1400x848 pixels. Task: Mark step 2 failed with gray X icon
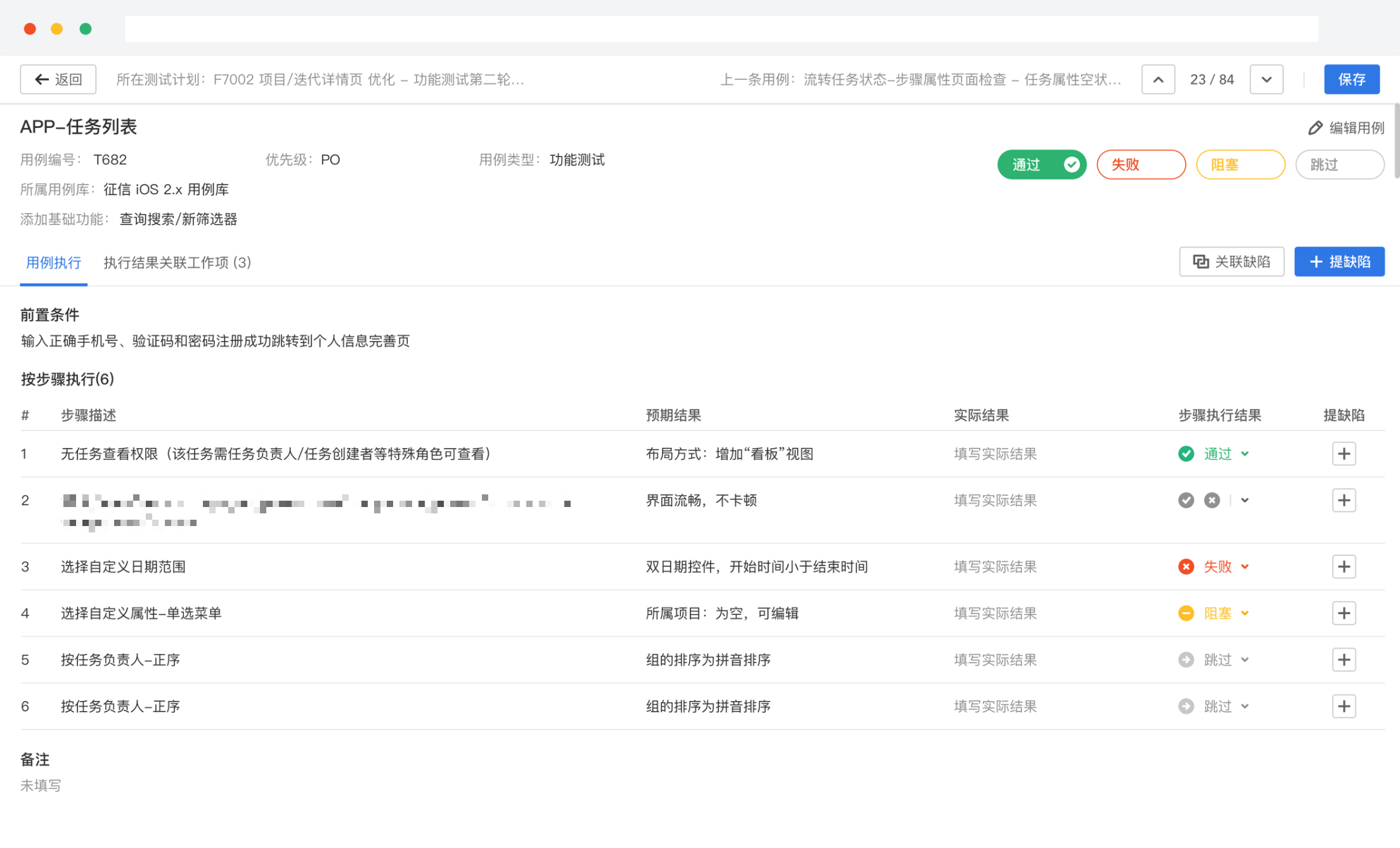tap(1212, 500)
